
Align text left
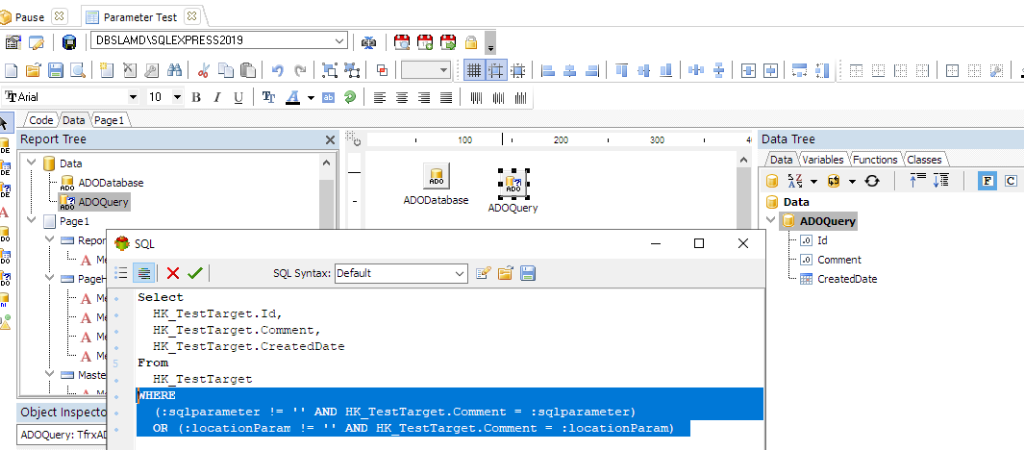pyautogui.click(x=379, y=98)
